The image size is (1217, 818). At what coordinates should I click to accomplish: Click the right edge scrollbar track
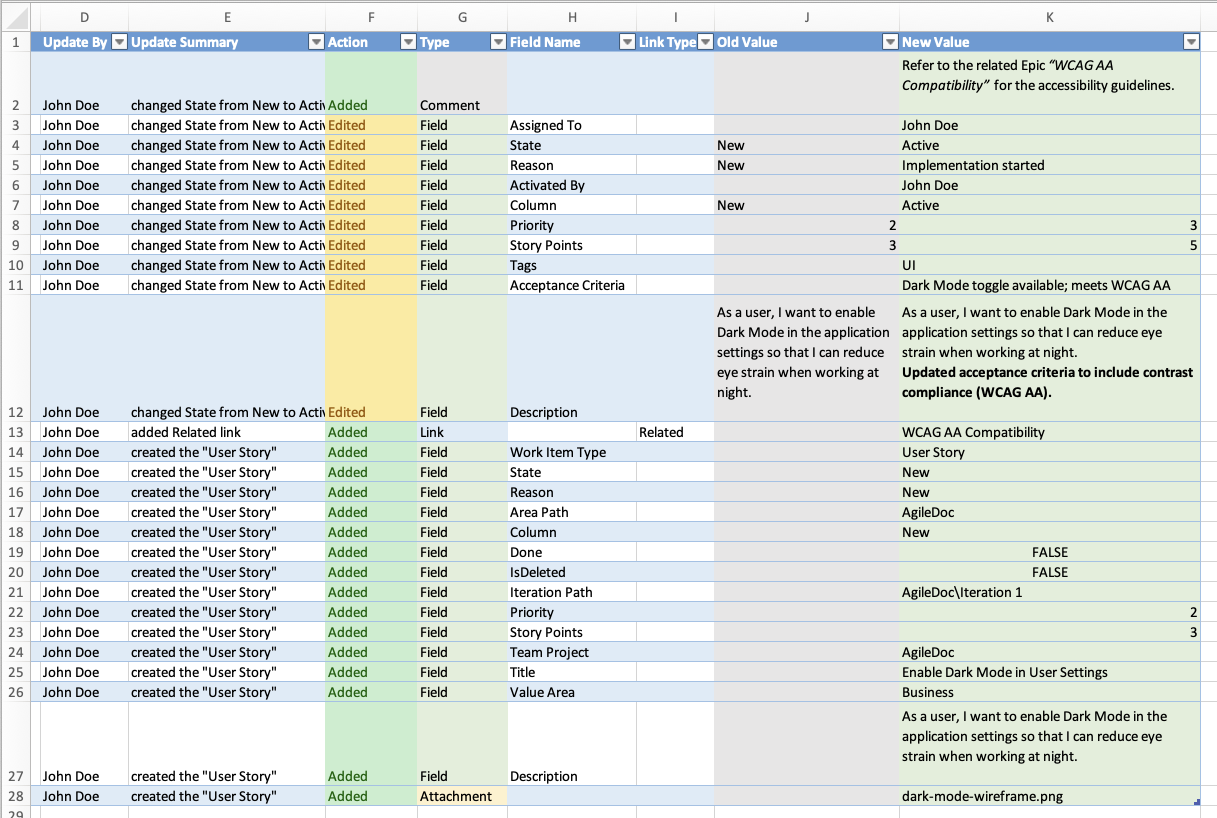pyautogui.click(x=1210, y=400)
